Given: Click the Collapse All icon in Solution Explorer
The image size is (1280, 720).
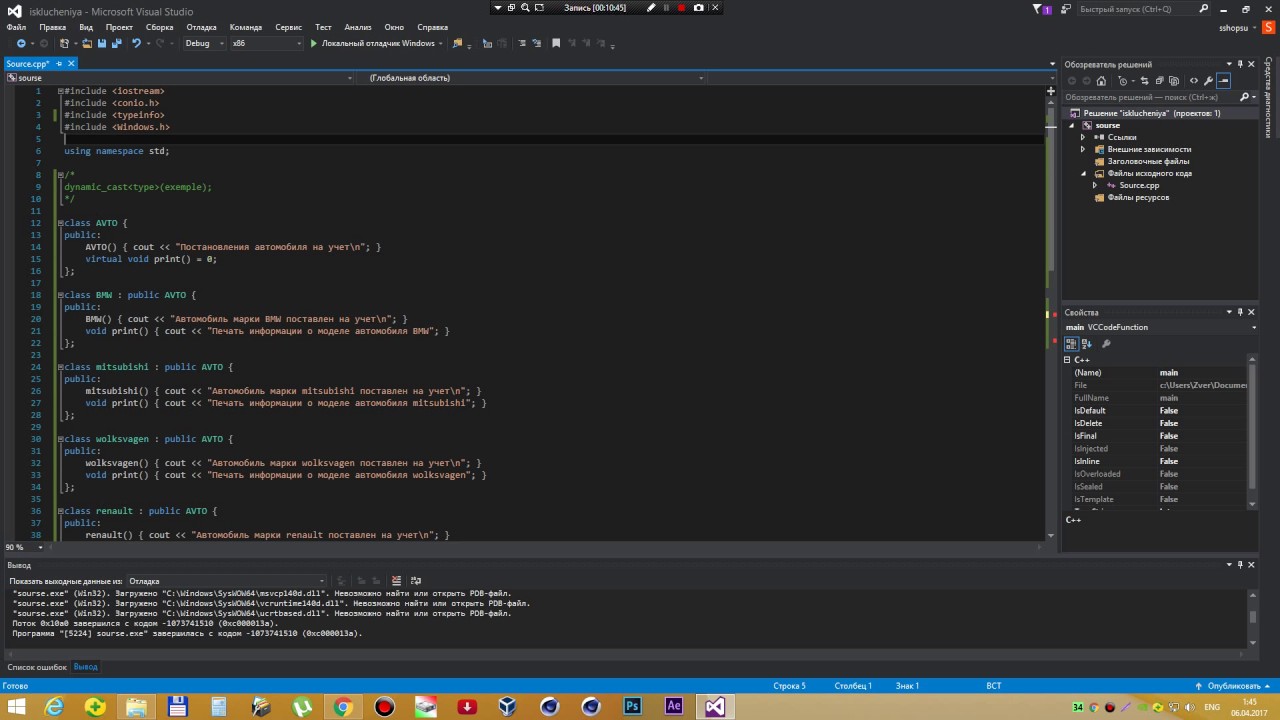Looking at the screenshot, I should coord(1161,81).
